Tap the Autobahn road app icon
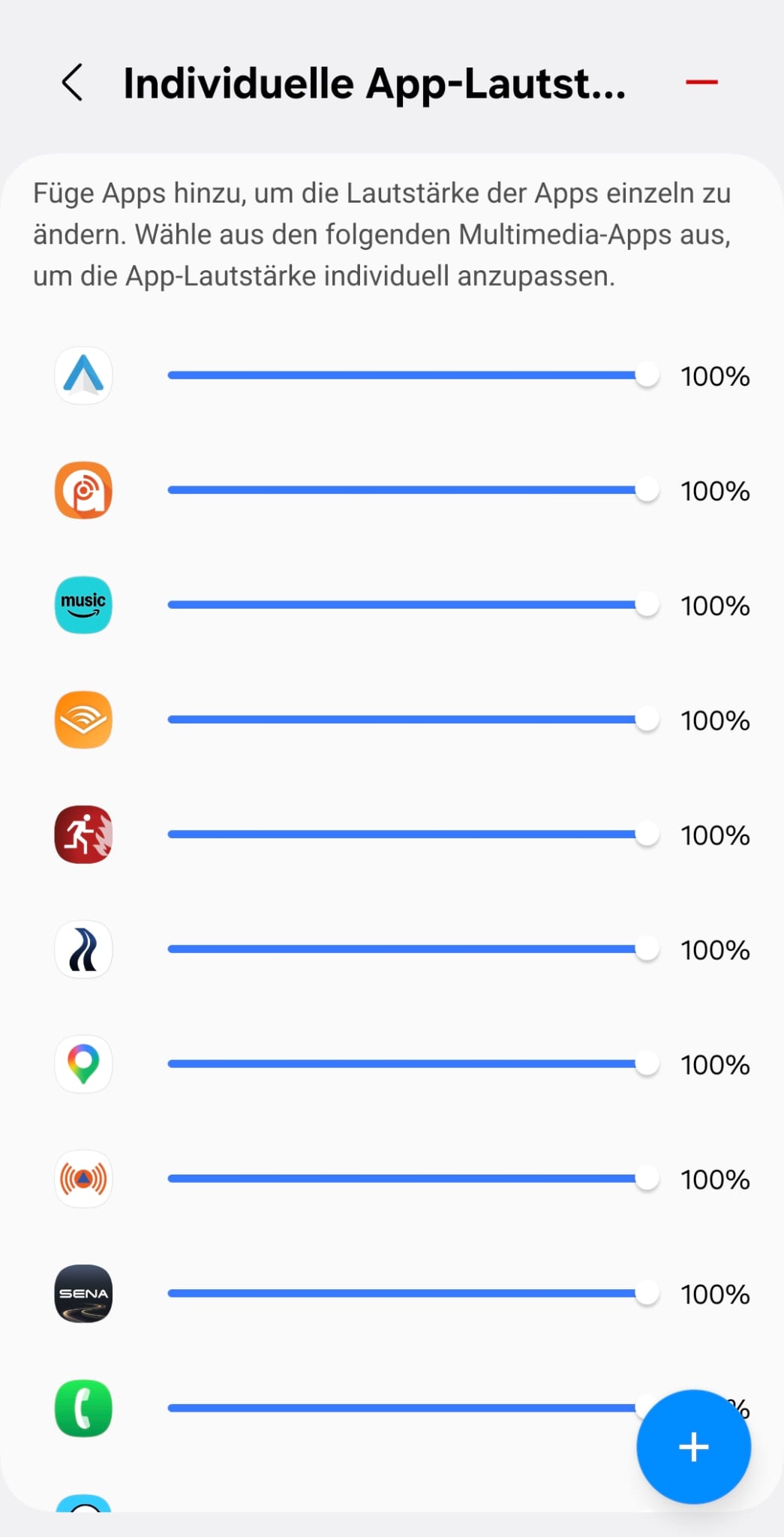This screenshot has height=1537, width=784. coord(83,949)
